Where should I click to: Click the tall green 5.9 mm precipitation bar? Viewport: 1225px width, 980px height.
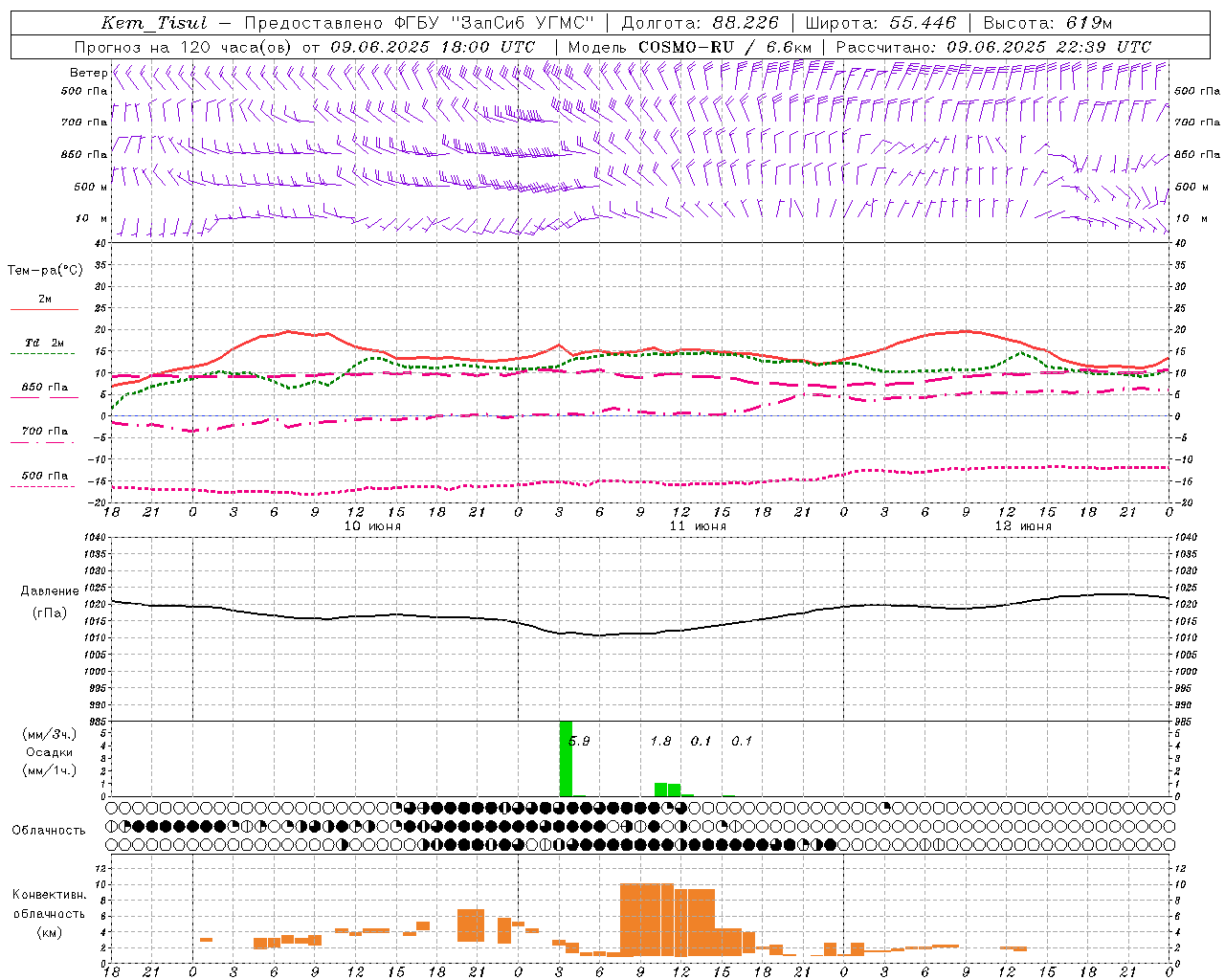pos(566,758)
